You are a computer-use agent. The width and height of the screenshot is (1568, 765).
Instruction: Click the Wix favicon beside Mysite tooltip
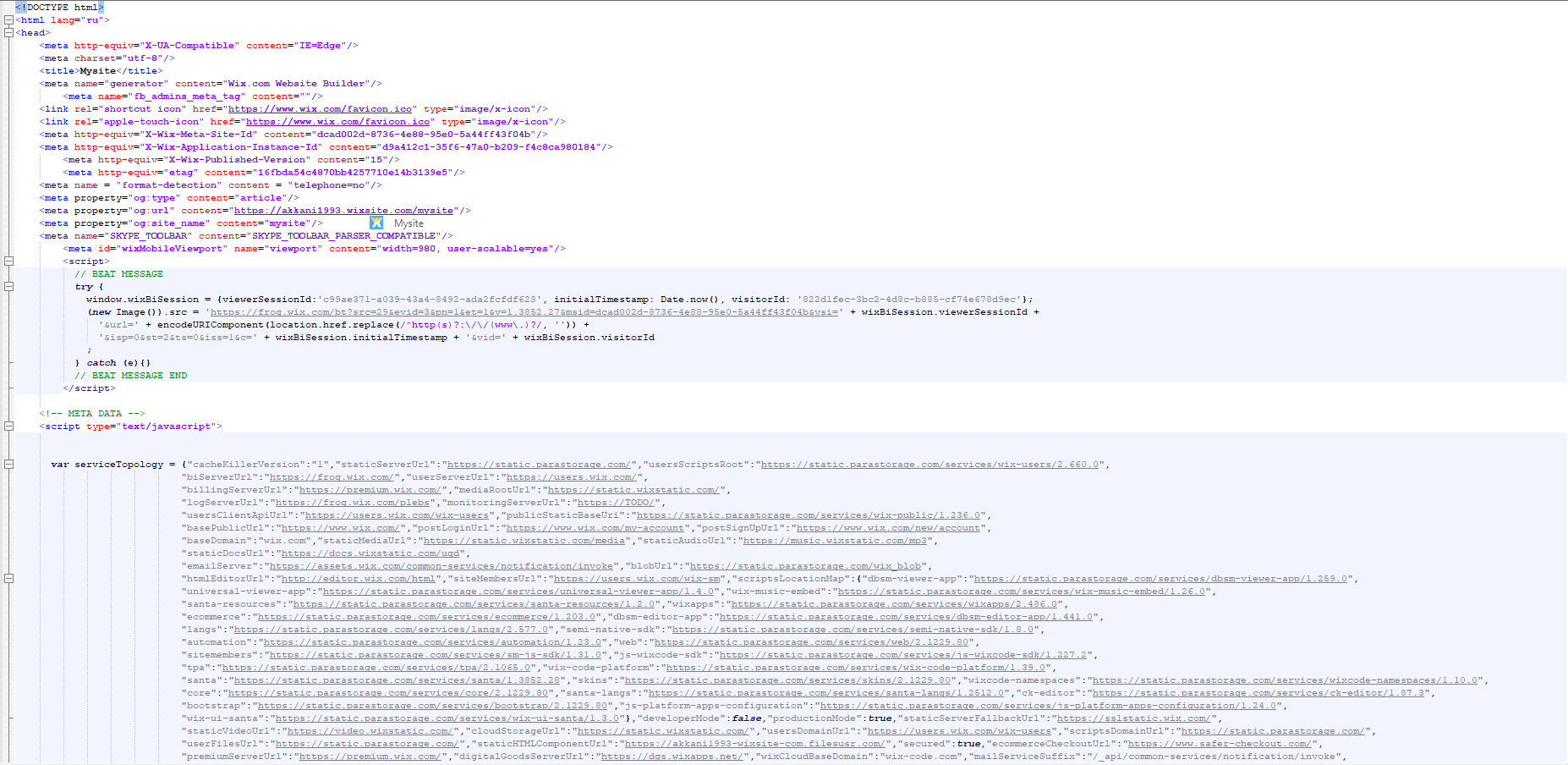point(376,223)
